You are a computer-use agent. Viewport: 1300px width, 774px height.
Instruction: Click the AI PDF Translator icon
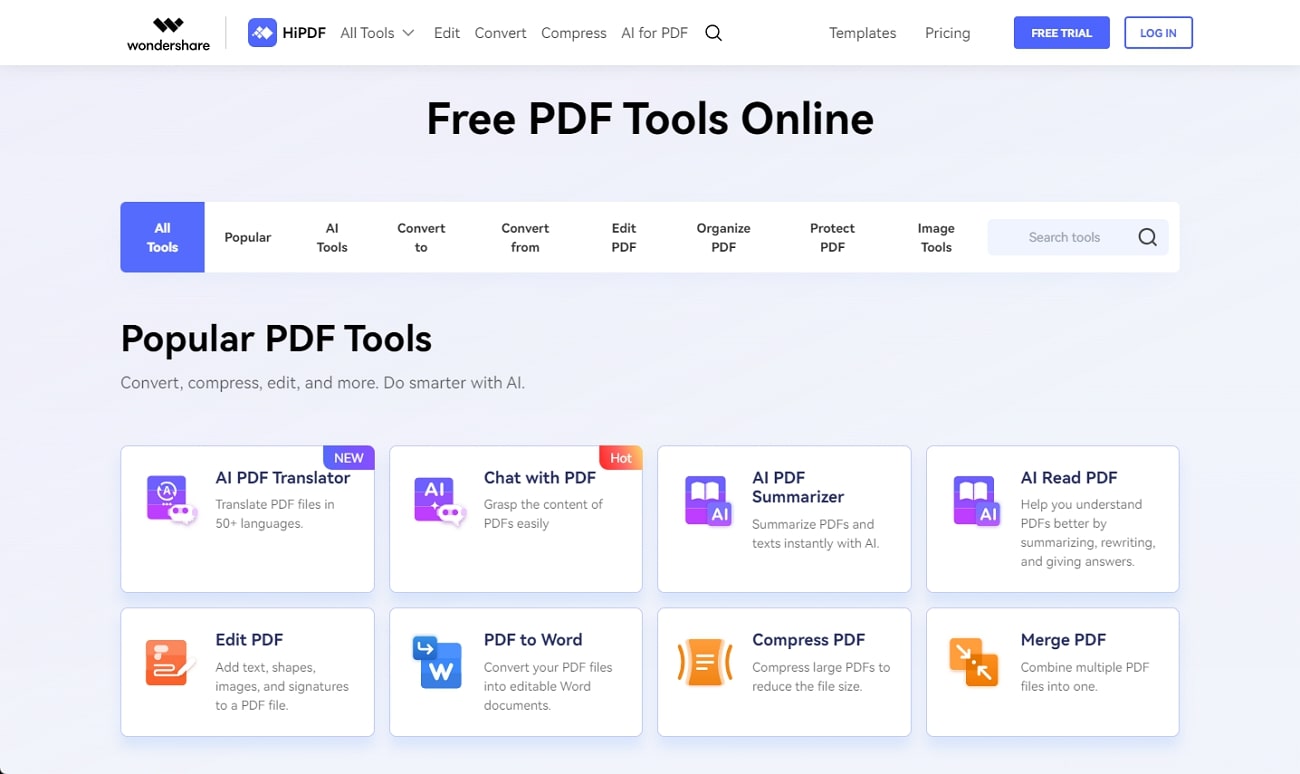tap(171, 501)
